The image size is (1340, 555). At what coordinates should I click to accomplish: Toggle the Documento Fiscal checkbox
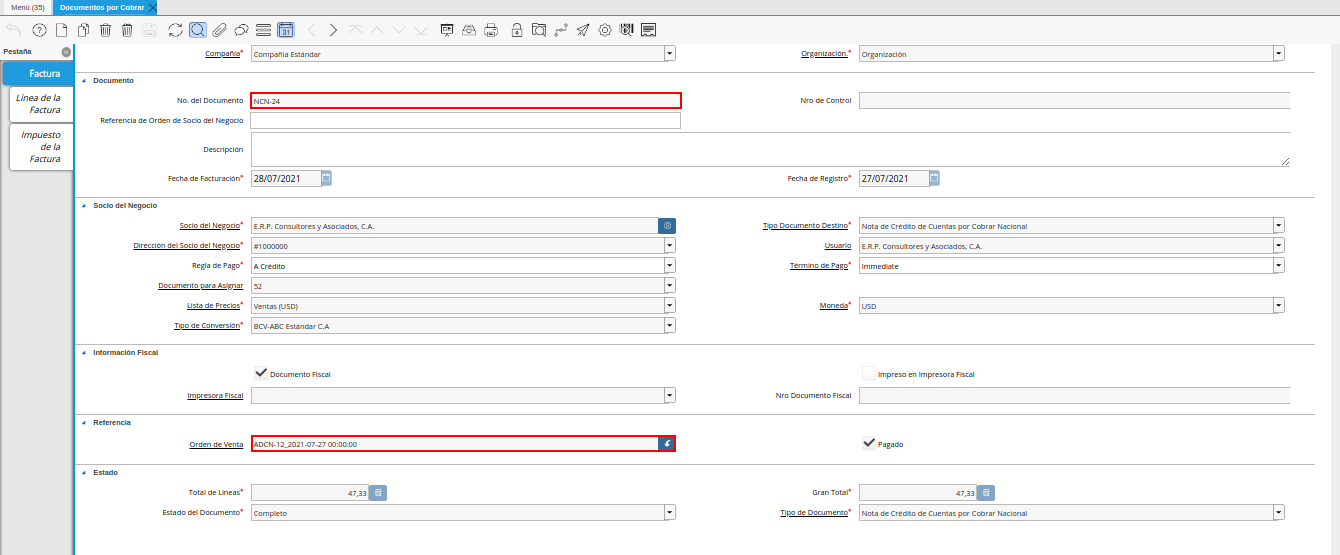pyautogui.click(x=261, y=373)
